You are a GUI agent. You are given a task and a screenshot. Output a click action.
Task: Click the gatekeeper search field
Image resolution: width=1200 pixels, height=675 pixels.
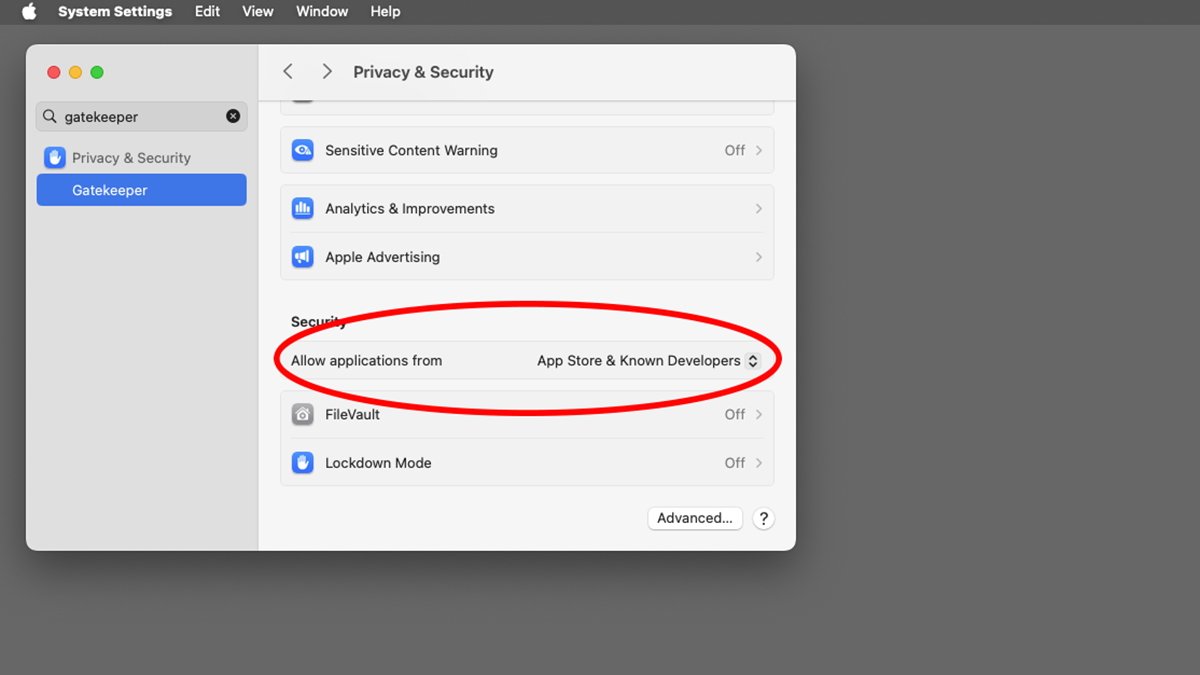coord(141,116)
